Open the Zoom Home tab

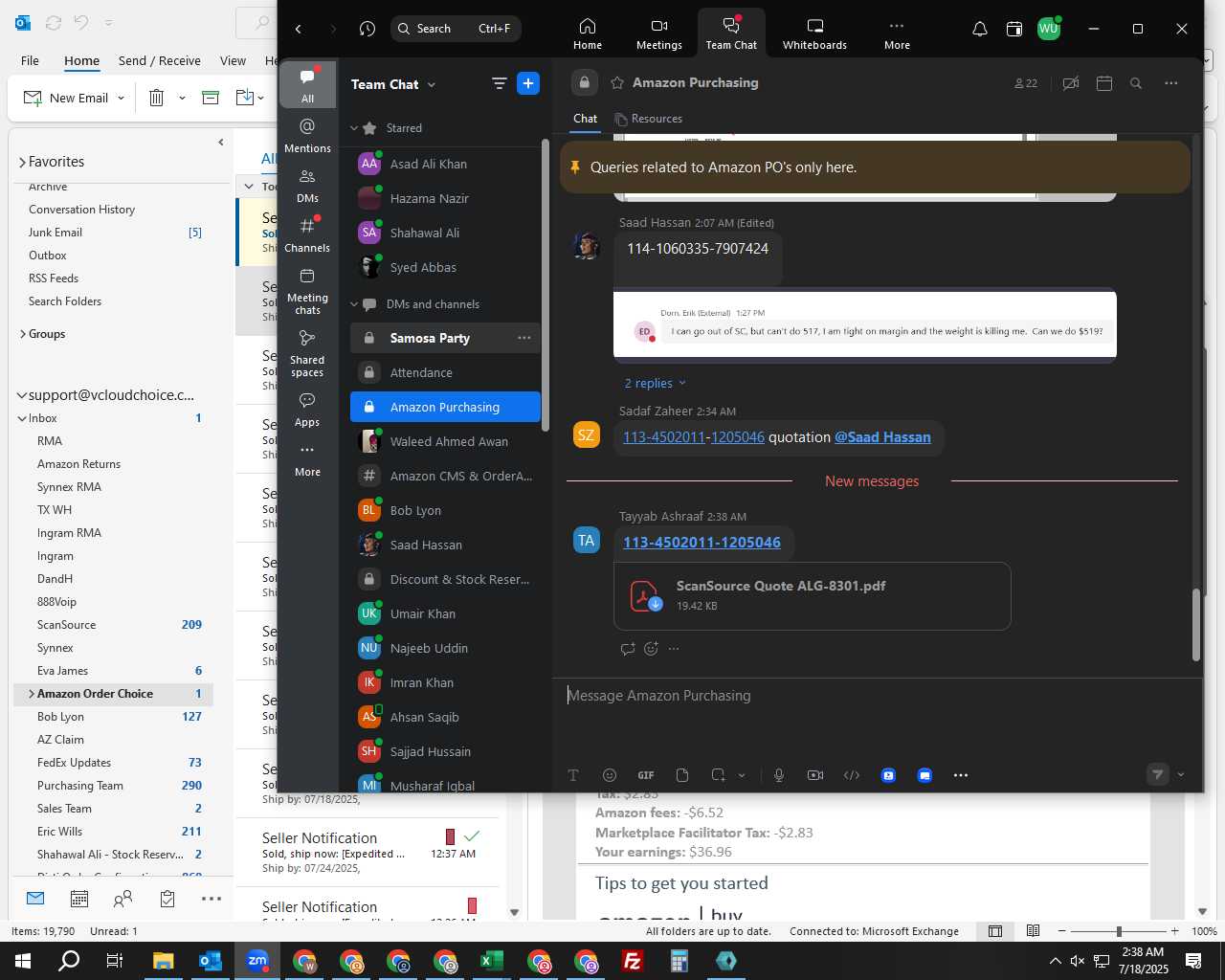point(588,33)
